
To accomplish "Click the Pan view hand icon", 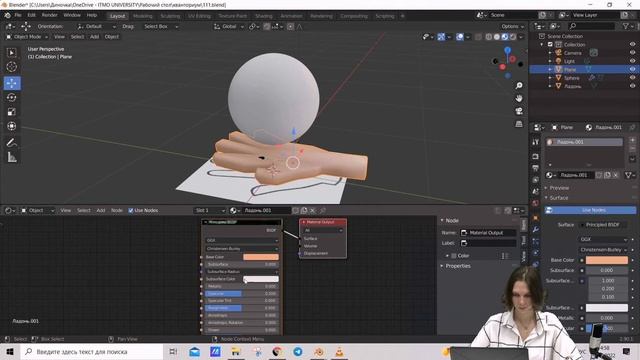I will click(x=519, y=98).
